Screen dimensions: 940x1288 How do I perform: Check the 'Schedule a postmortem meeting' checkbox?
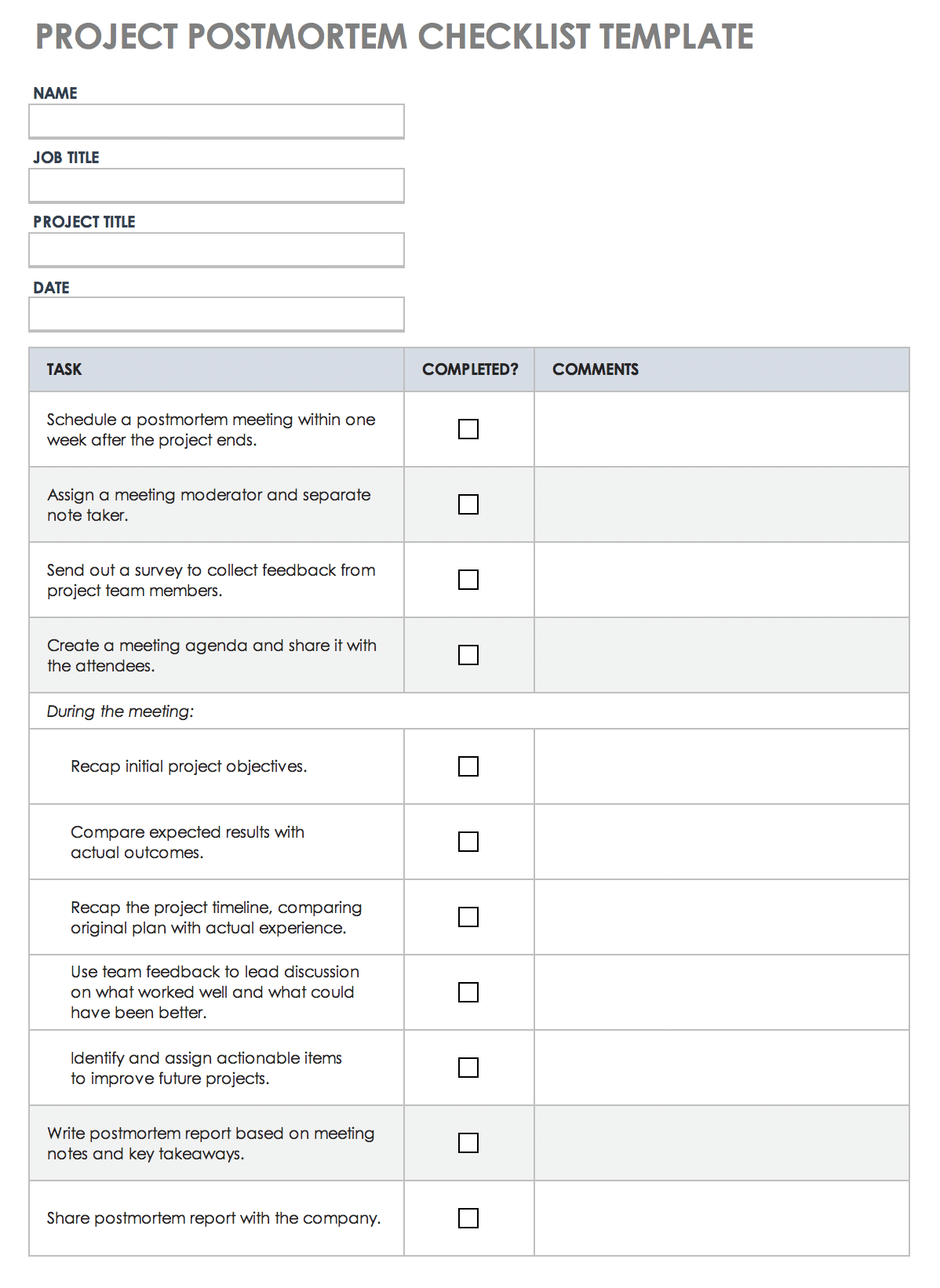tap(468, 429)
